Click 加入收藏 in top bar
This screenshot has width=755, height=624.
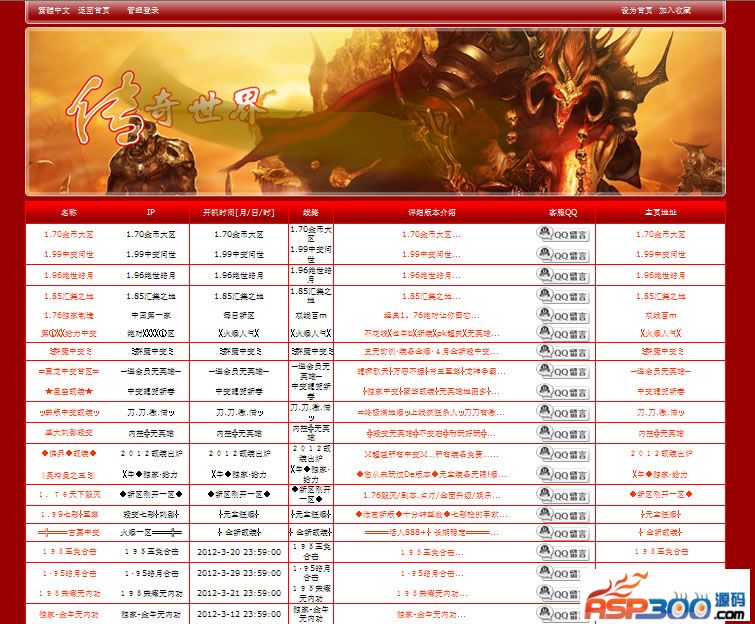675,10
